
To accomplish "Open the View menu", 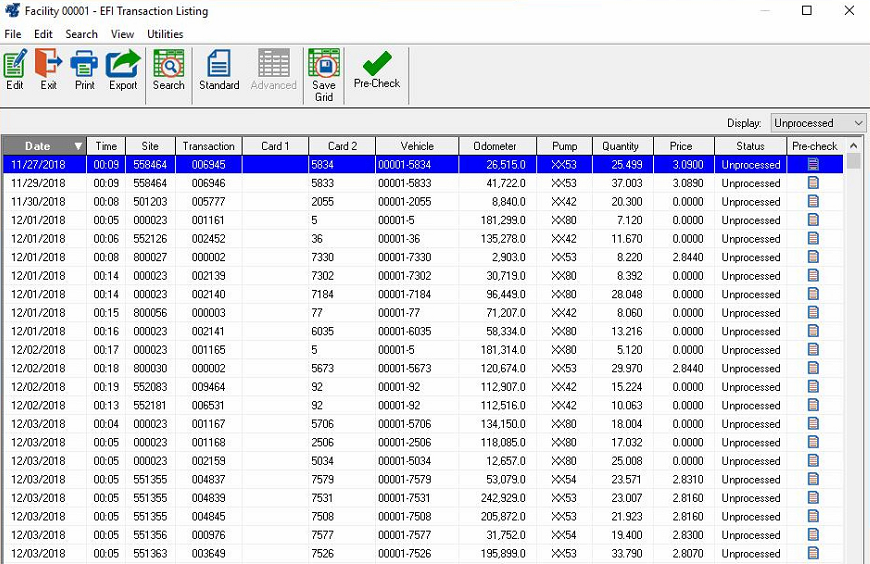I will 122,34.
